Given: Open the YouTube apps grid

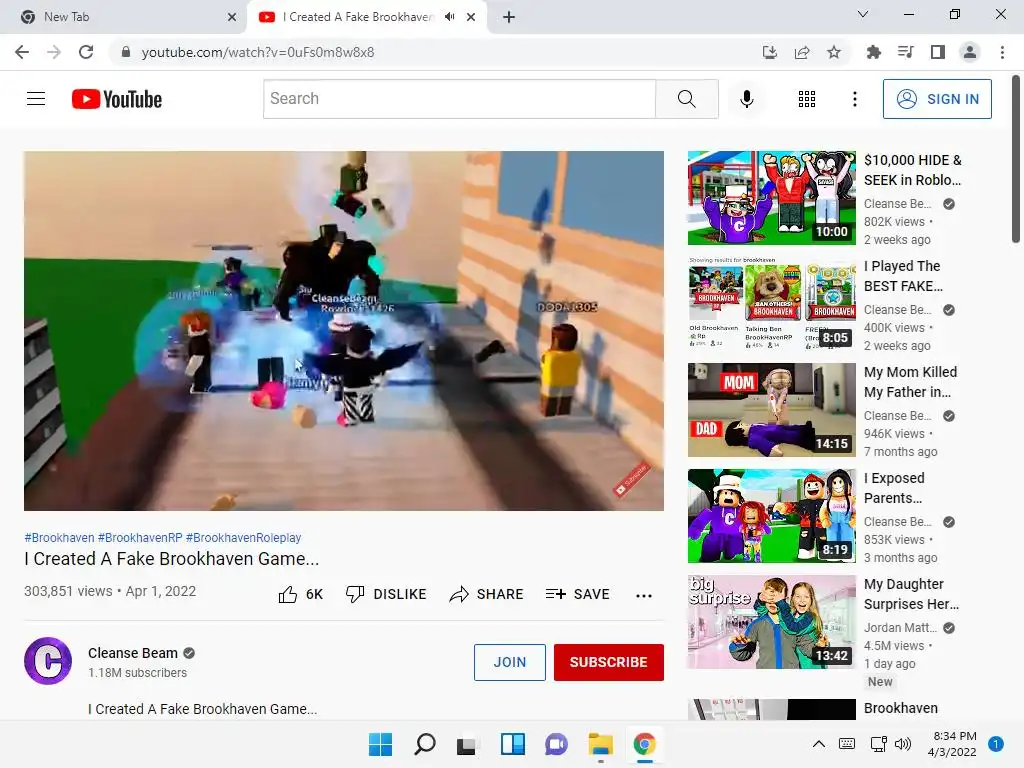Looking at the screenshot, I should pyautogui.click(x=807, y=99).
